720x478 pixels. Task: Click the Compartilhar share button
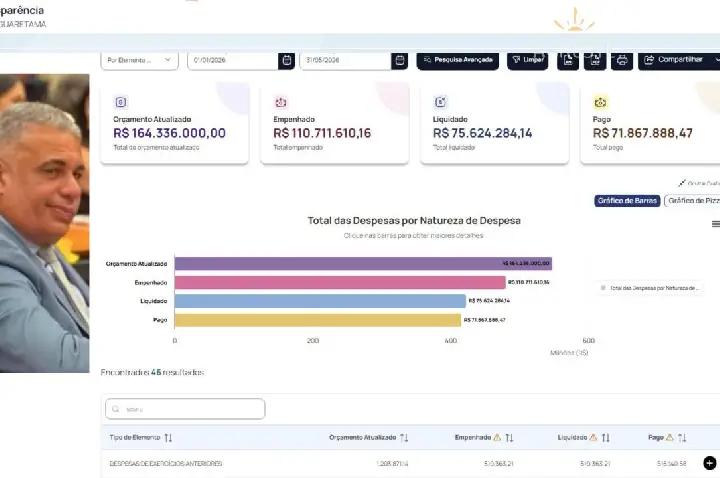point(674,60)
